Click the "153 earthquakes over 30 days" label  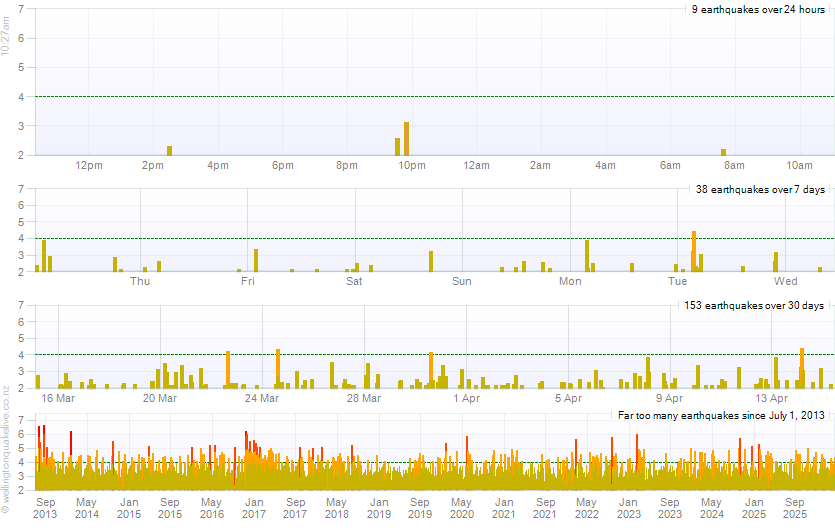point(754,305)
